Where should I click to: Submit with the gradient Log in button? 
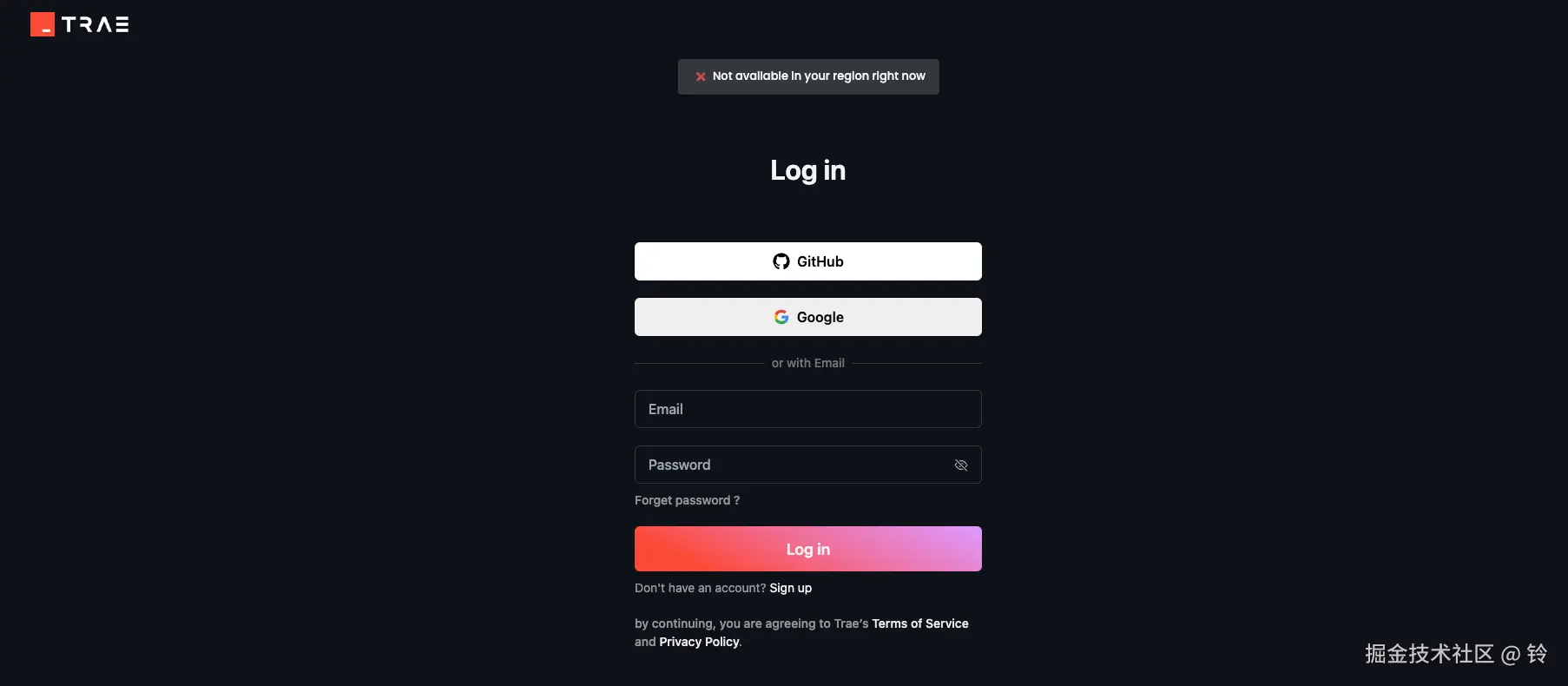tap(808, 549)
